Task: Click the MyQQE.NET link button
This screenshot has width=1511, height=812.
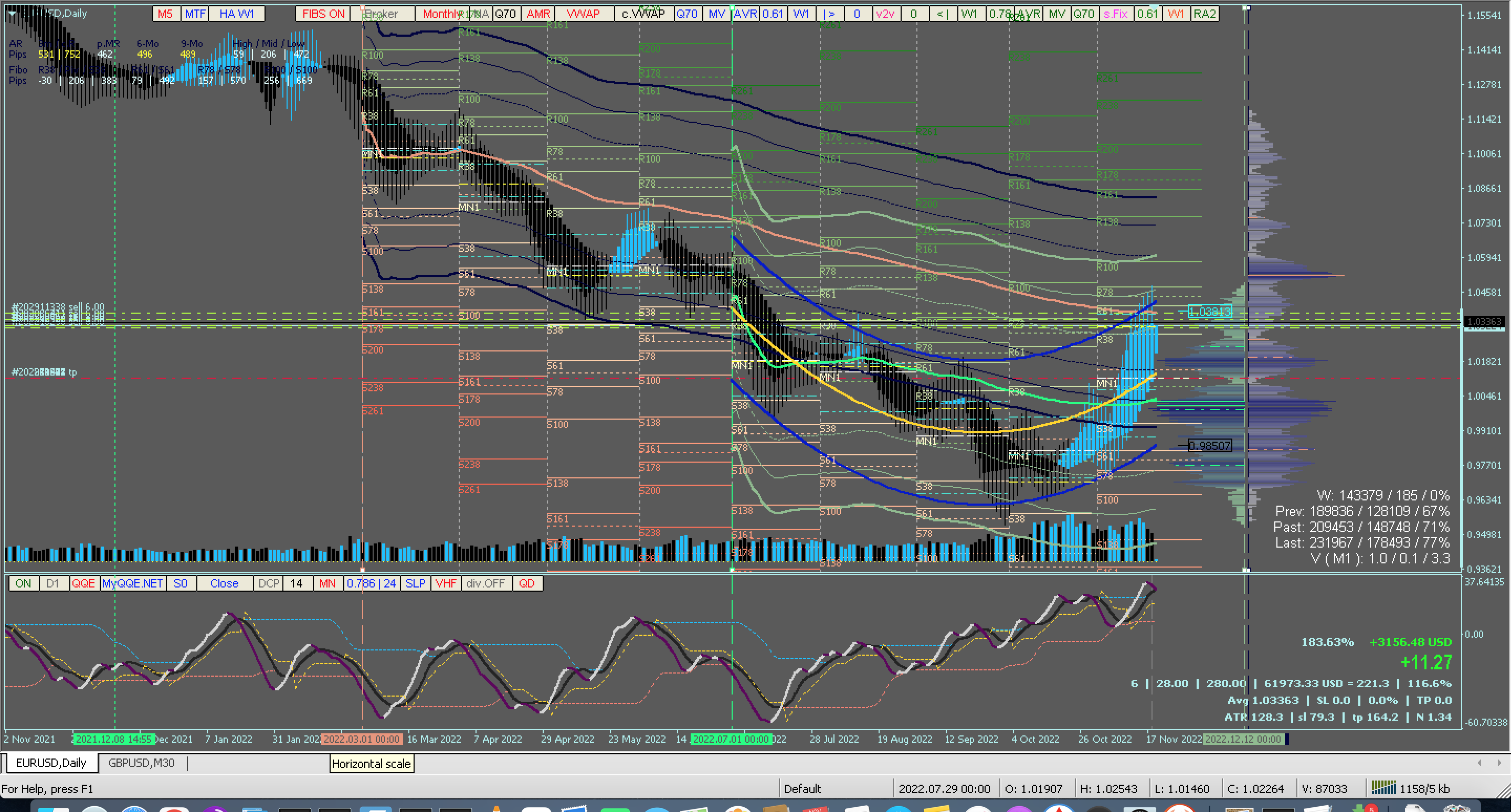Action: tap(133, 583)
